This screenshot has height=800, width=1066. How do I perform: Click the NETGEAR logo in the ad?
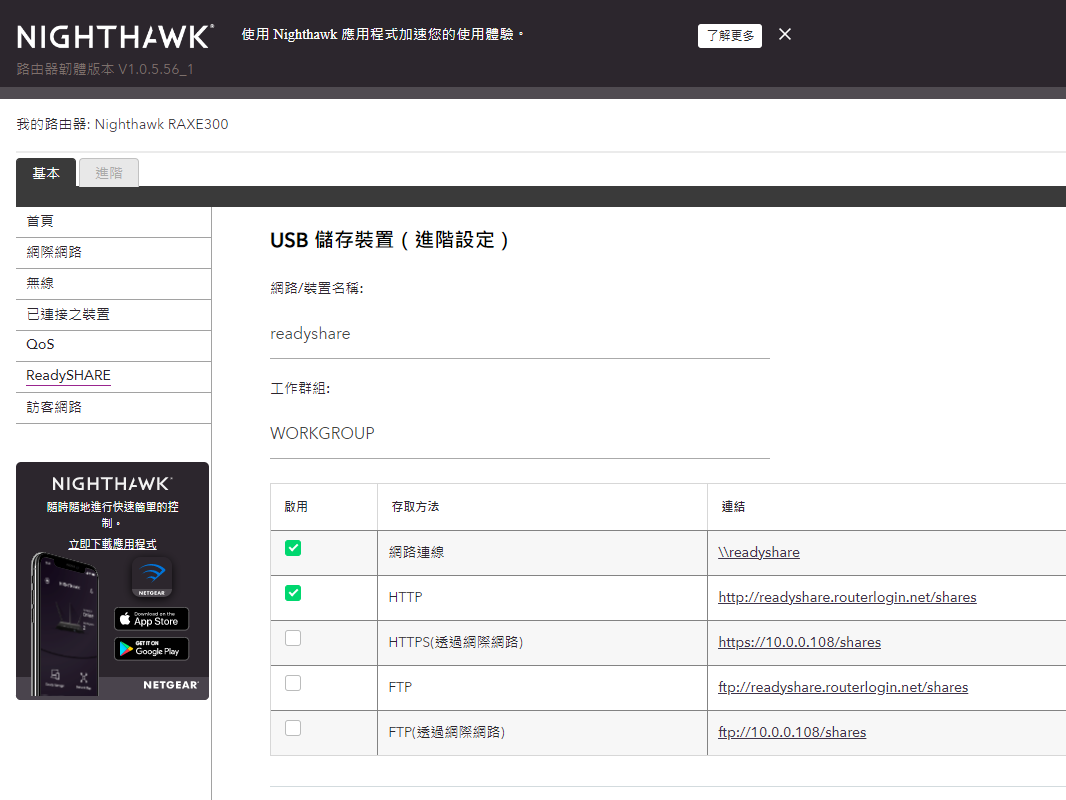point(171,685)
